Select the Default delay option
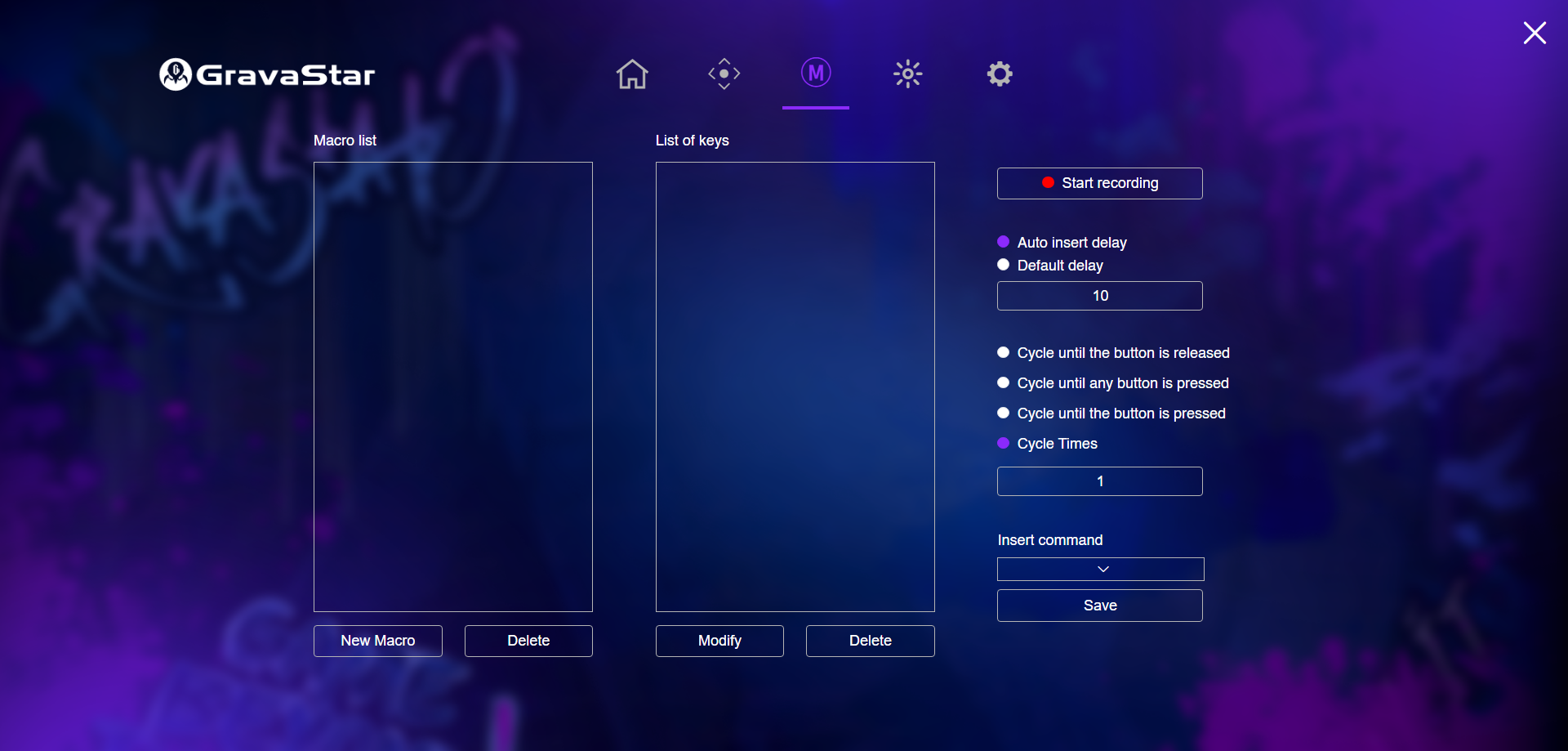 pyautogui.click(x=1003, y=264)
